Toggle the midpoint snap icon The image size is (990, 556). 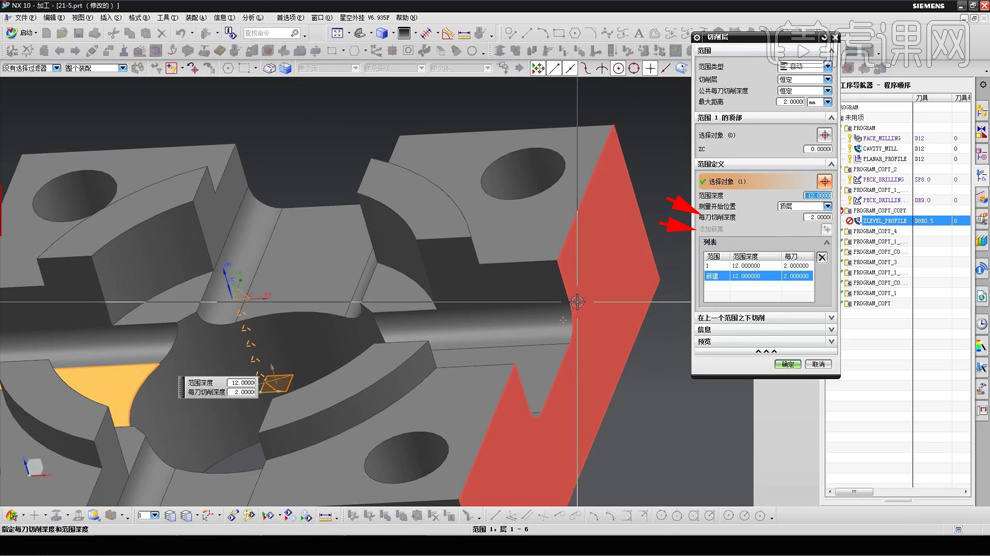[x=570, y=68]
